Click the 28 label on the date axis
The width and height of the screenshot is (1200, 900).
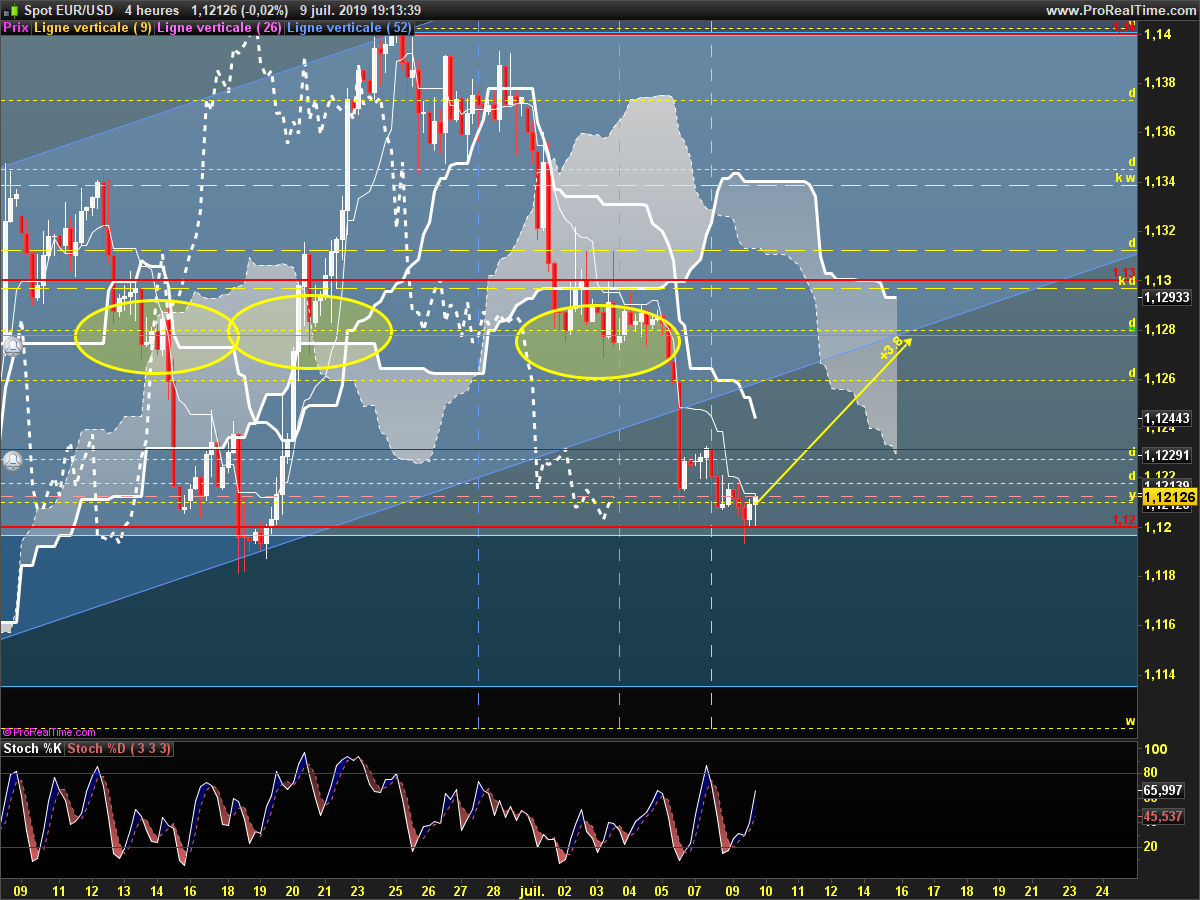493,889
